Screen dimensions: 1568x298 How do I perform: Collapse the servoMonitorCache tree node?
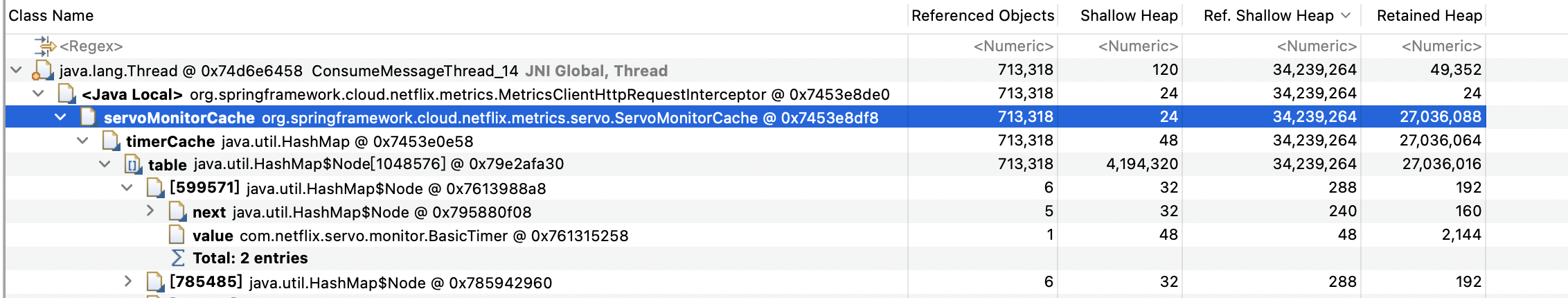coord(60,117)
